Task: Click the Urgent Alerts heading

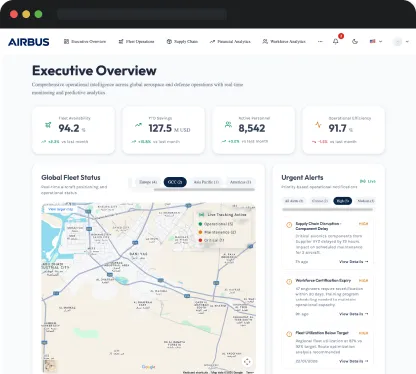Action: tap(302, 178)
